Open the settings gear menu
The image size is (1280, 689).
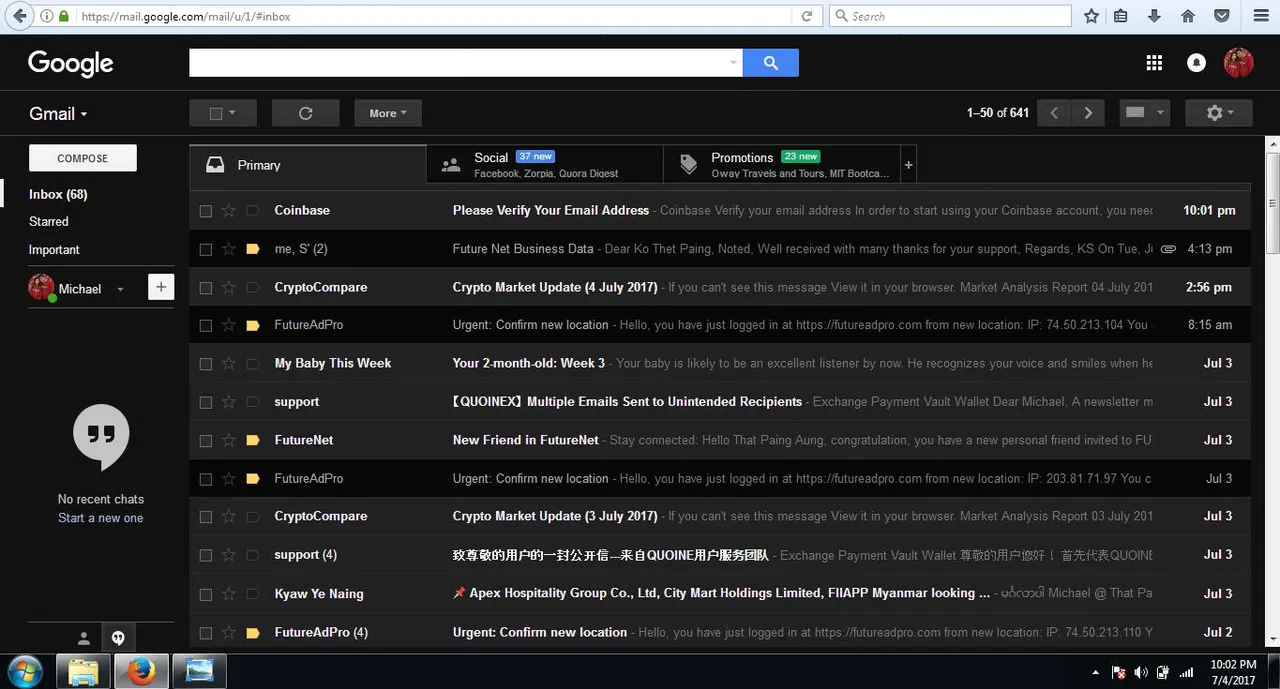1218,113
